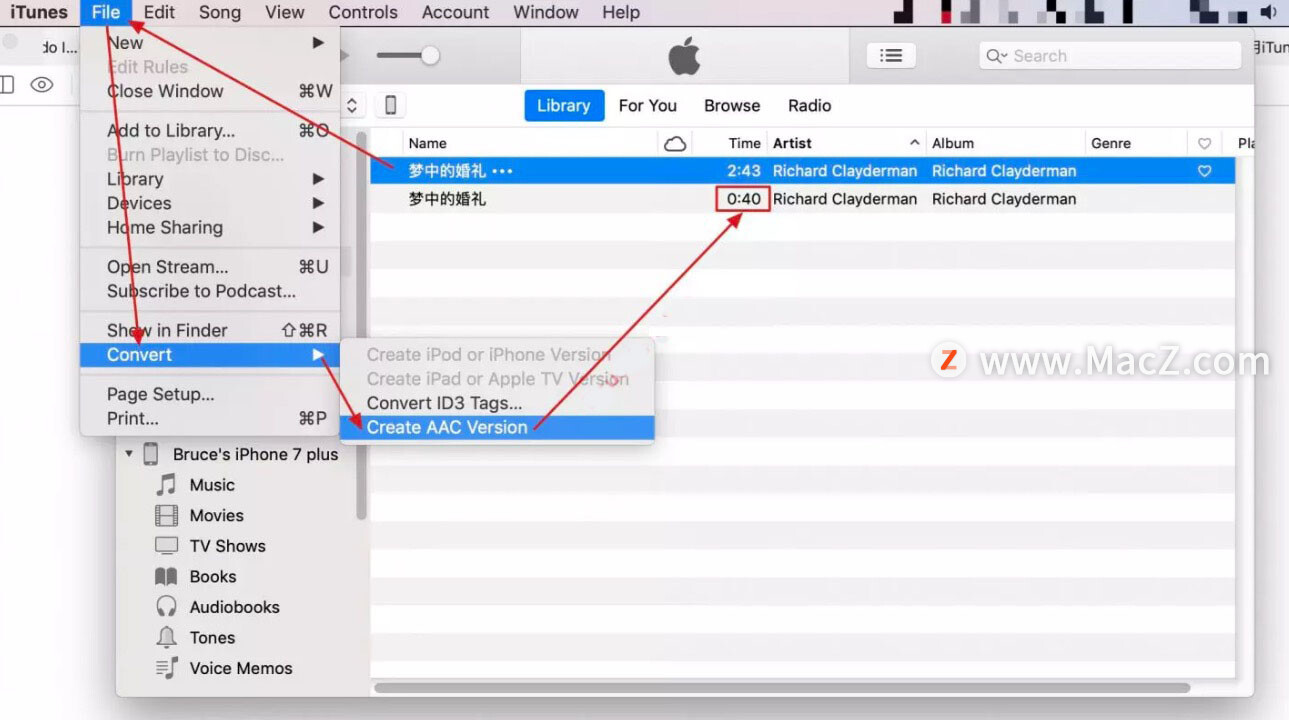Image resolution: width=1289 pixels, height=720 pixels.
Task: Open Books under the iPhone
Action: click(213, 577)
